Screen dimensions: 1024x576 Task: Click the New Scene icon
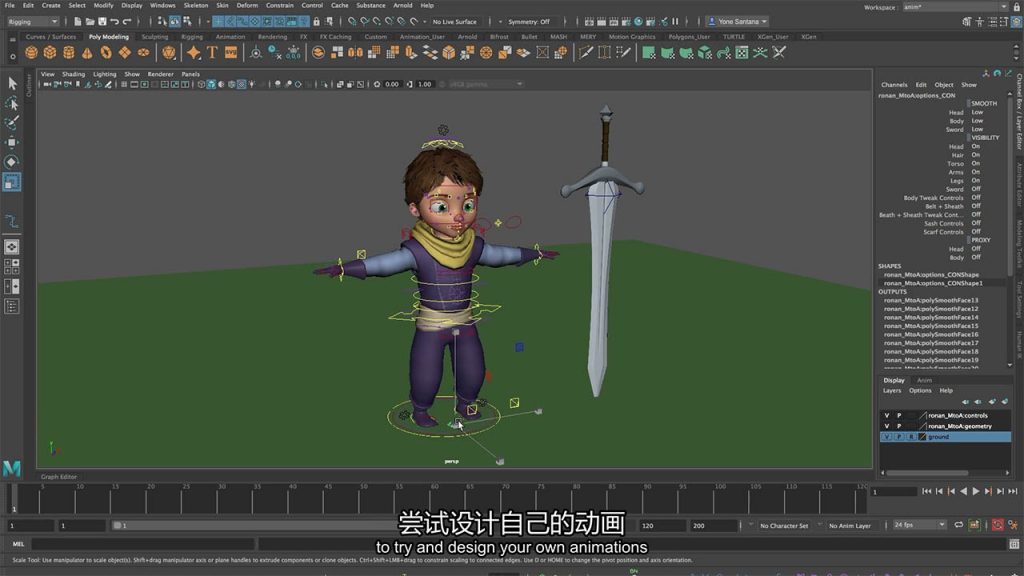(x=77, y=22)
